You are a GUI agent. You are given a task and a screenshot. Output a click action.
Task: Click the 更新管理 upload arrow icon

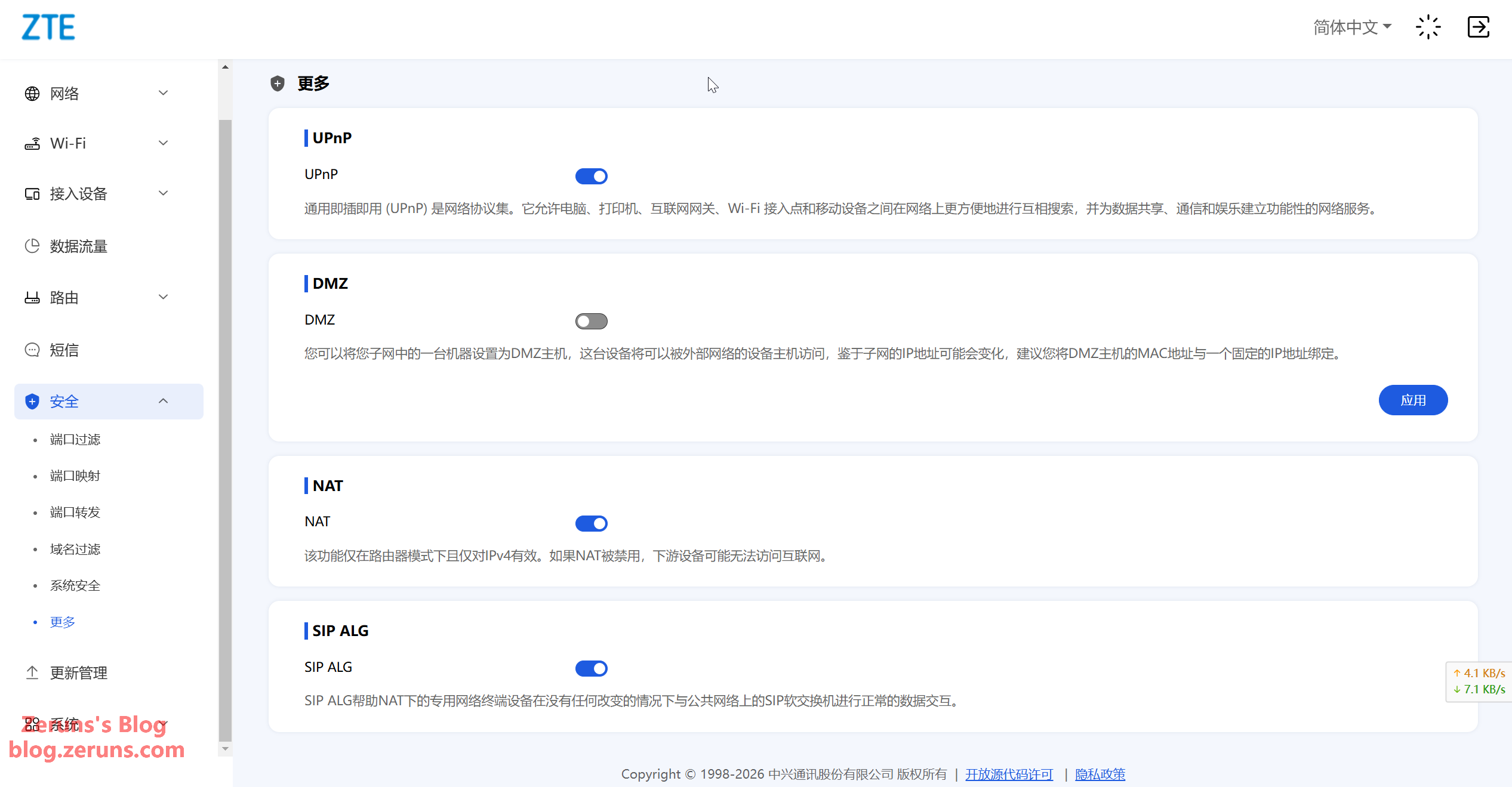tap(32, 672)
